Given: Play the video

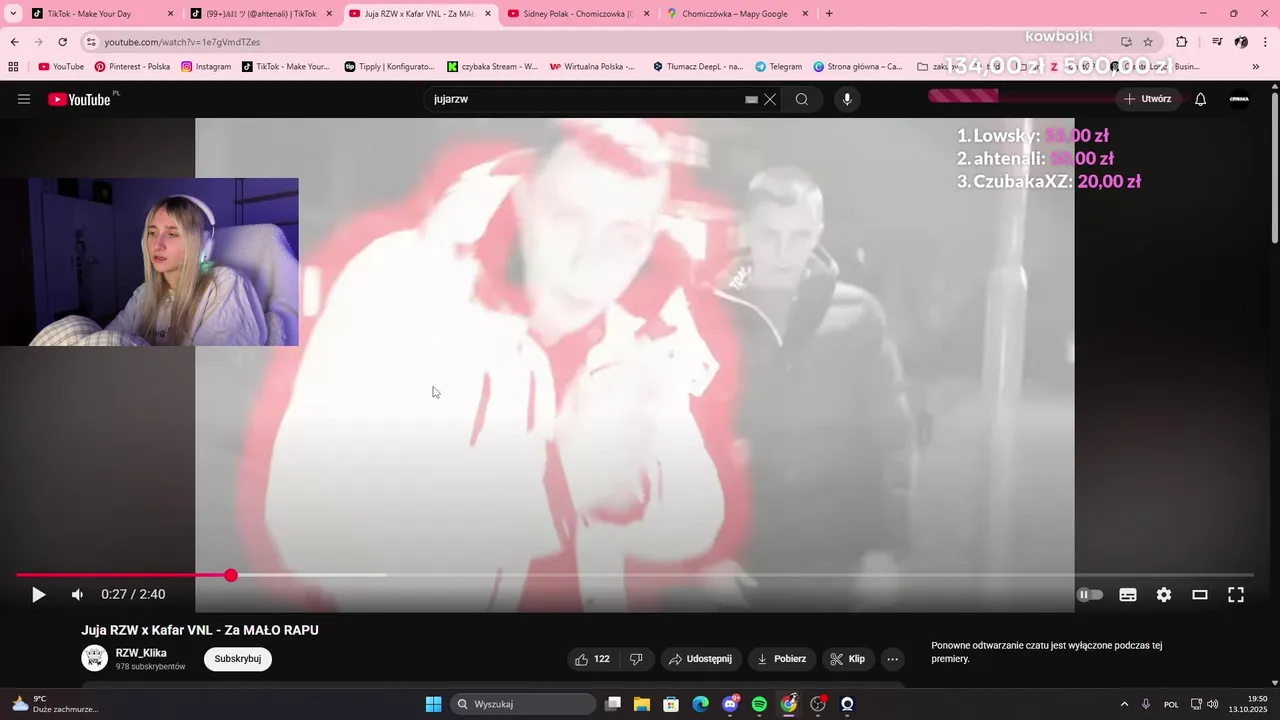Looking at the screenshot, I should 38,595.
